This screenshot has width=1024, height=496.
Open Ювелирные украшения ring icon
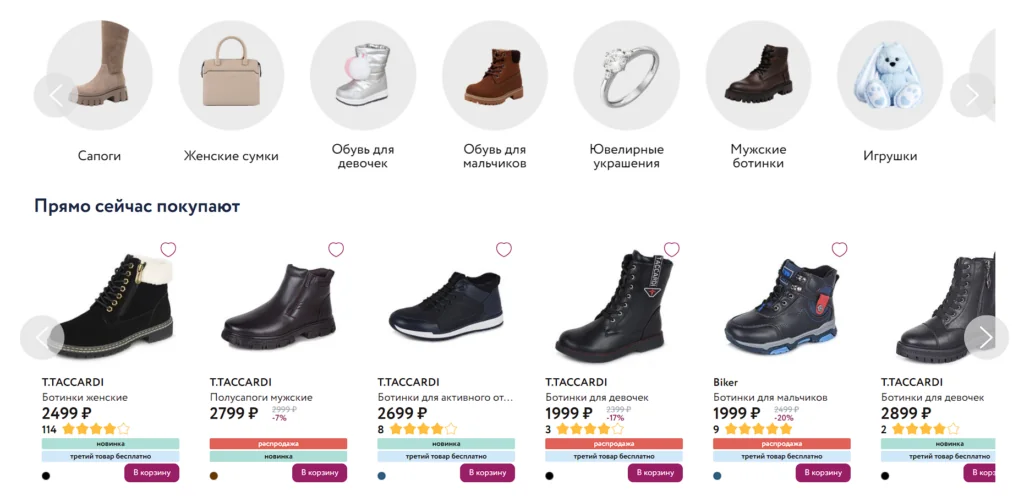point(626,76)
